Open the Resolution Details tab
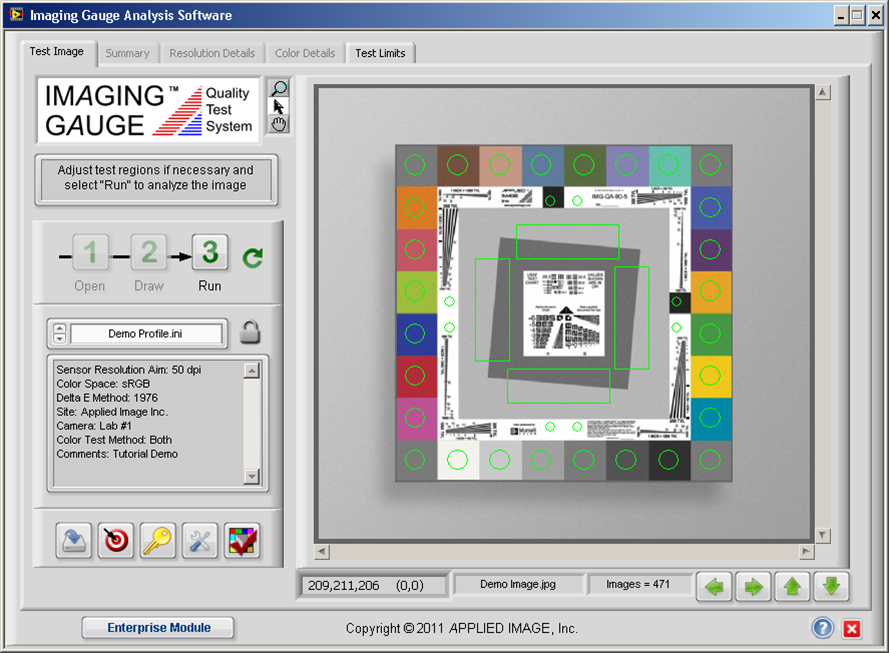The height and width of the screenshot is (653, 889). pyautogui.click(x=212, y=53)
